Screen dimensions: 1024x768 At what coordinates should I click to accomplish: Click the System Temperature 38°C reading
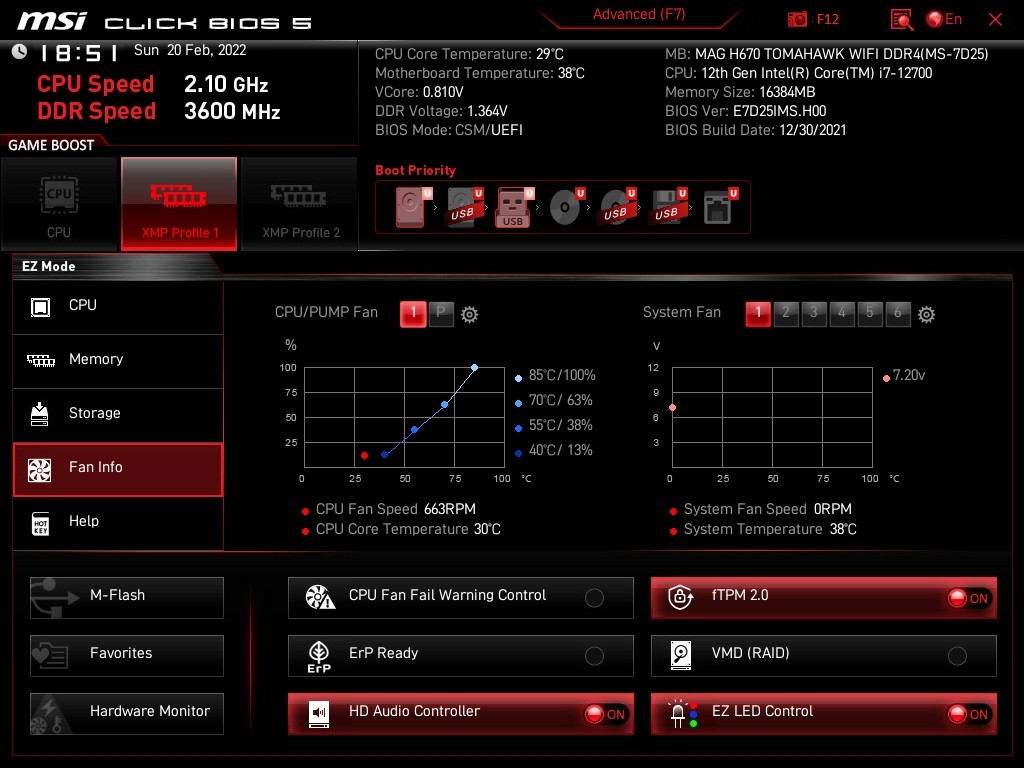[770, 529]
